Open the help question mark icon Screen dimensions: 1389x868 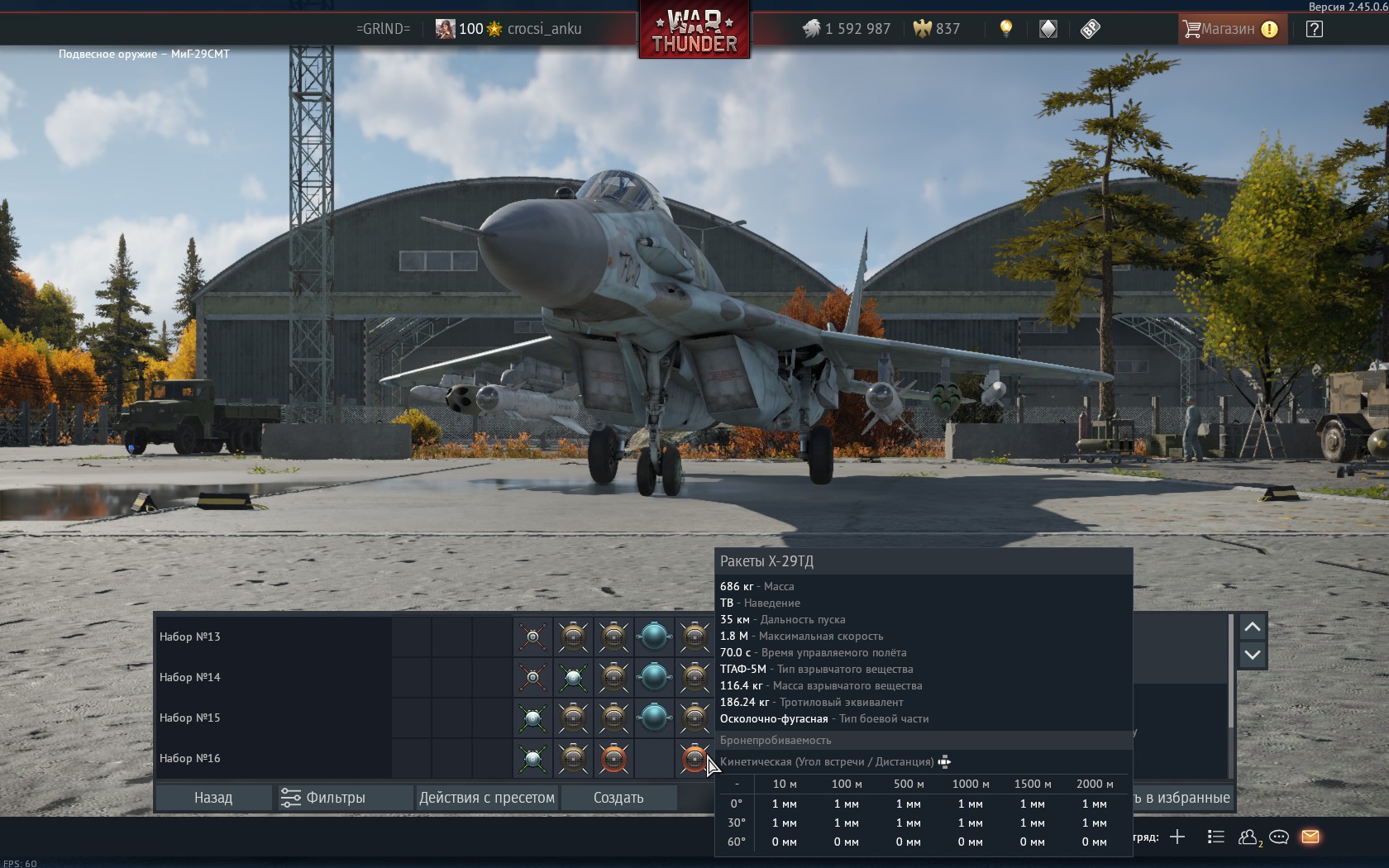pyautogui.click(x=1314, y=29)
